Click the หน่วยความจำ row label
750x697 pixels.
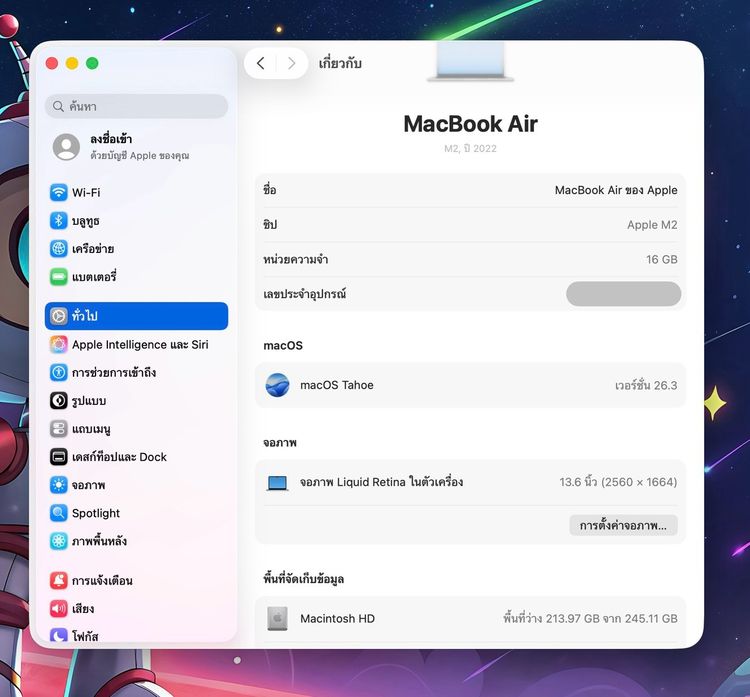(x=296, y=259)
